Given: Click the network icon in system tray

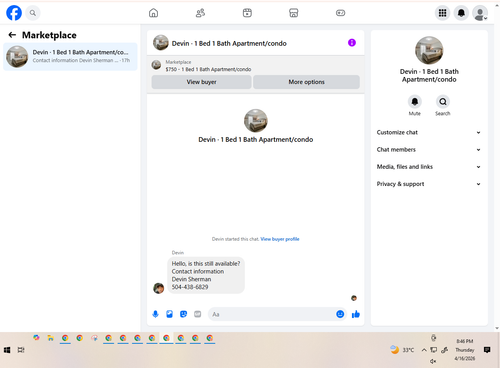Looking at the screenshot, I should pos(434,350).
